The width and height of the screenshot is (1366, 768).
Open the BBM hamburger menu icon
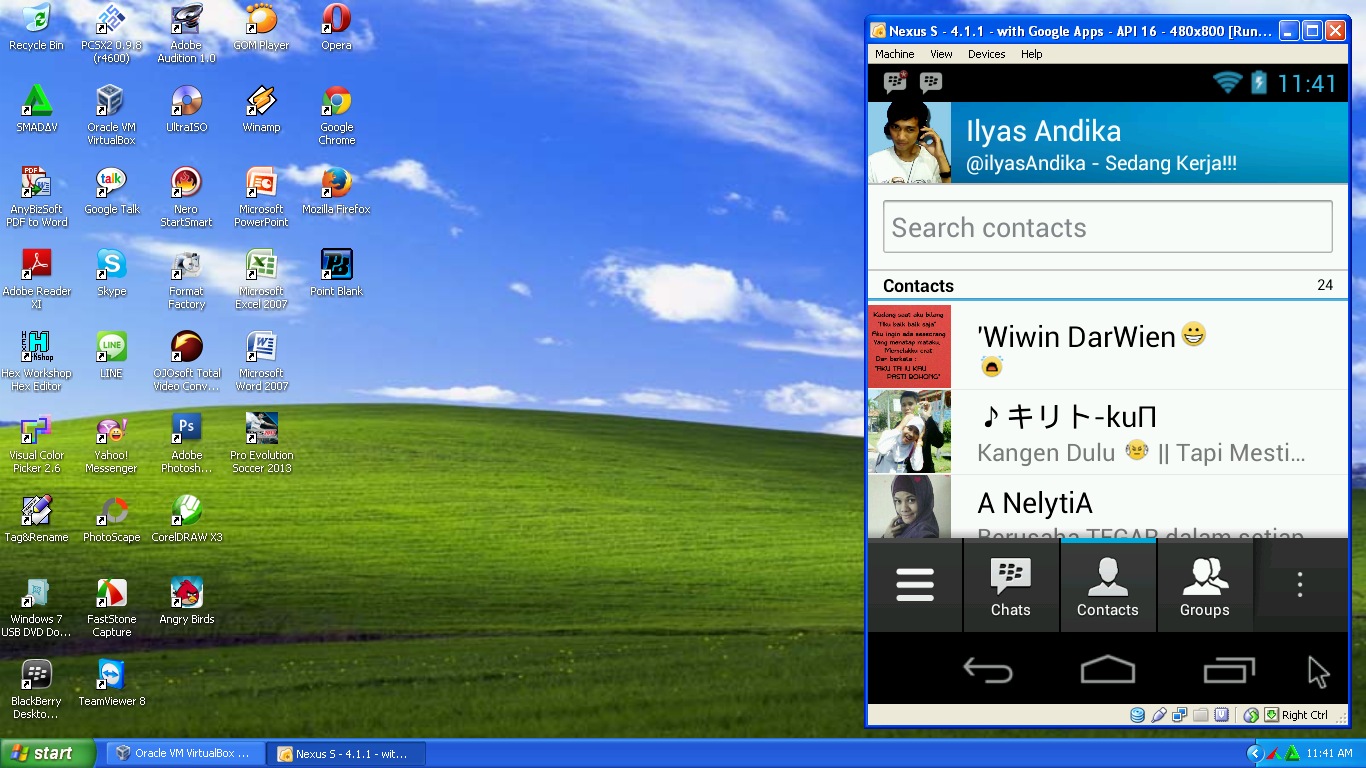point(915,585)
